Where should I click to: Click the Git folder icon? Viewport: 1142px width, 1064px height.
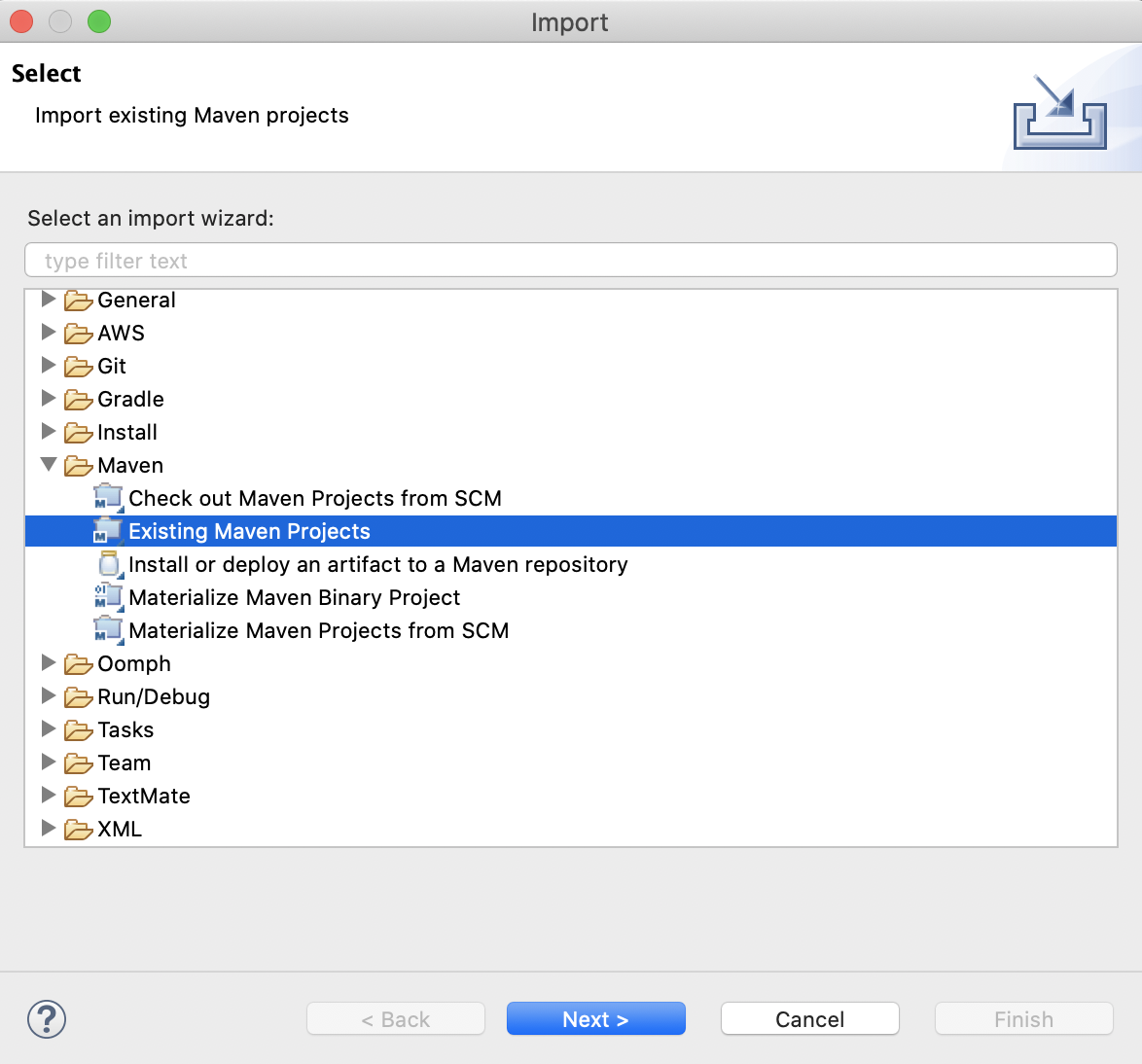coord(78,367)
